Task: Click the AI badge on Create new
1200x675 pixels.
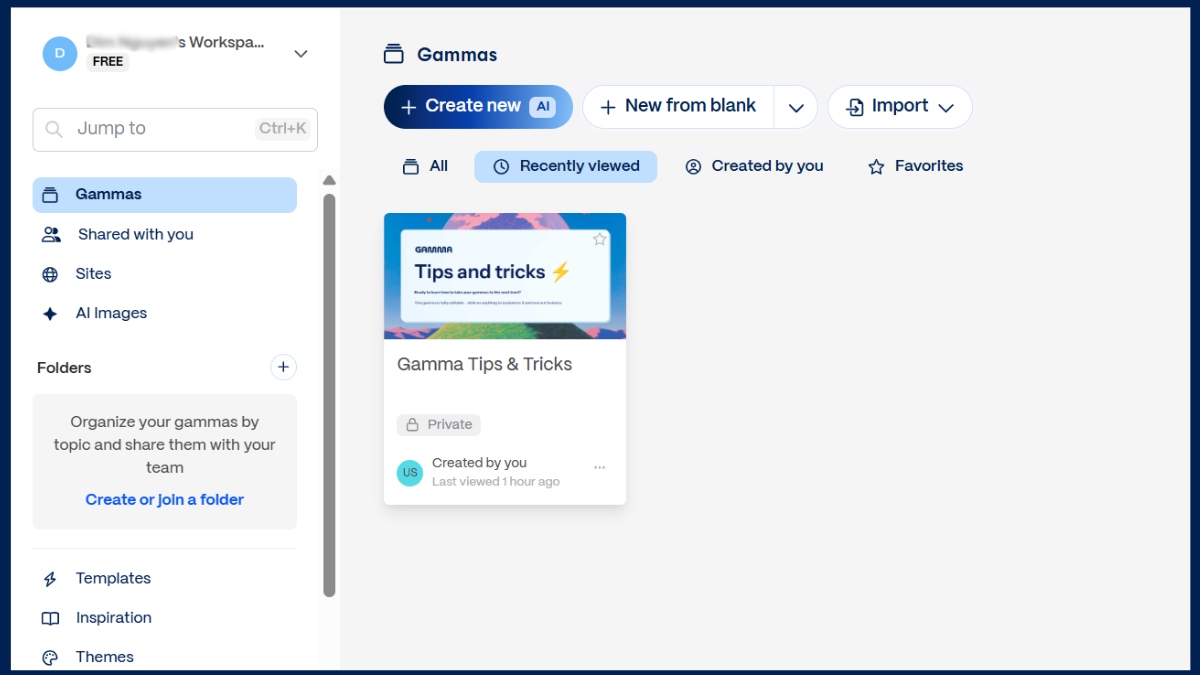Action: [542, 106]
